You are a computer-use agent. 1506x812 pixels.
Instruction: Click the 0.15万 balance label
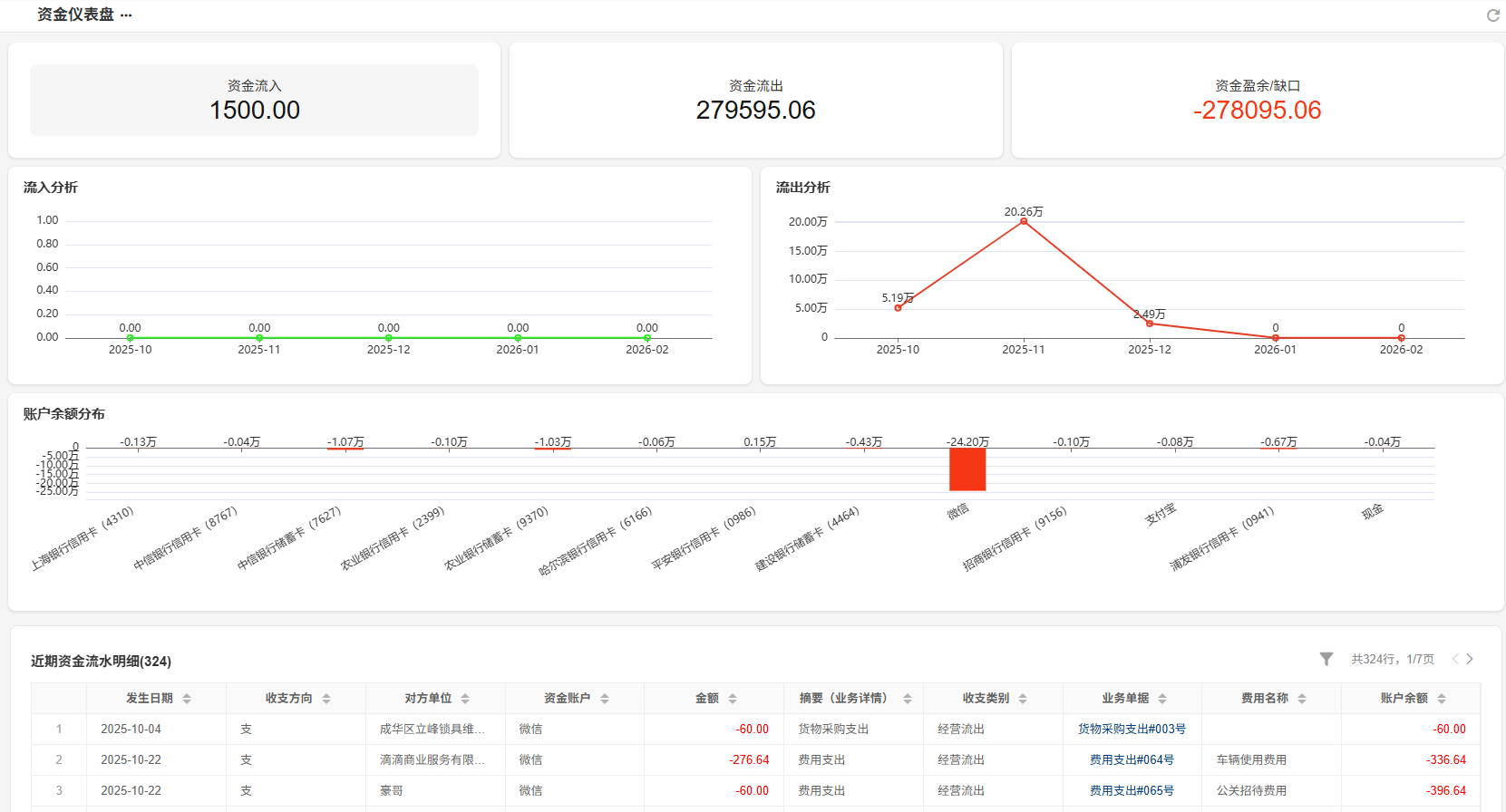[760, 441]
